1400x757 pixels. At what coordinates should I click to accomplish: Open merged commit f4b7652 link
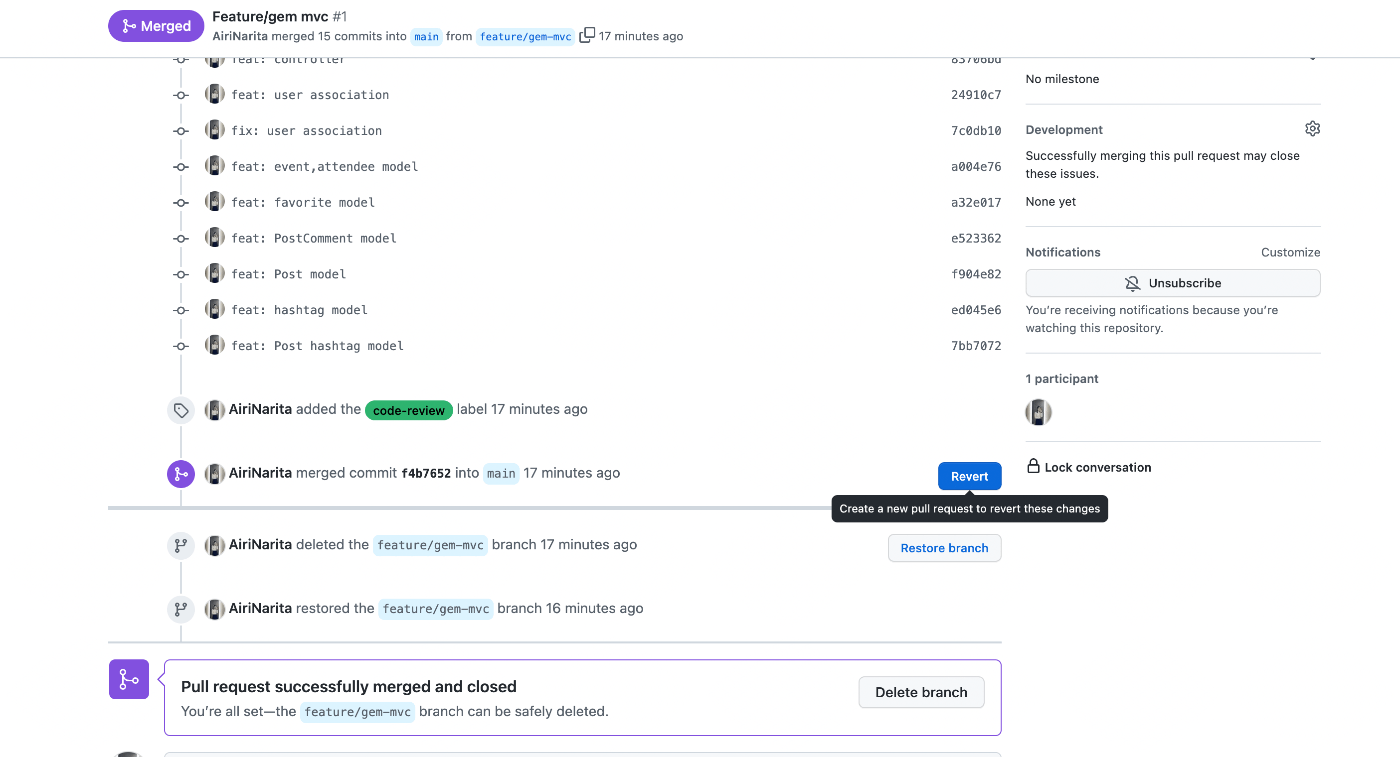426,474
